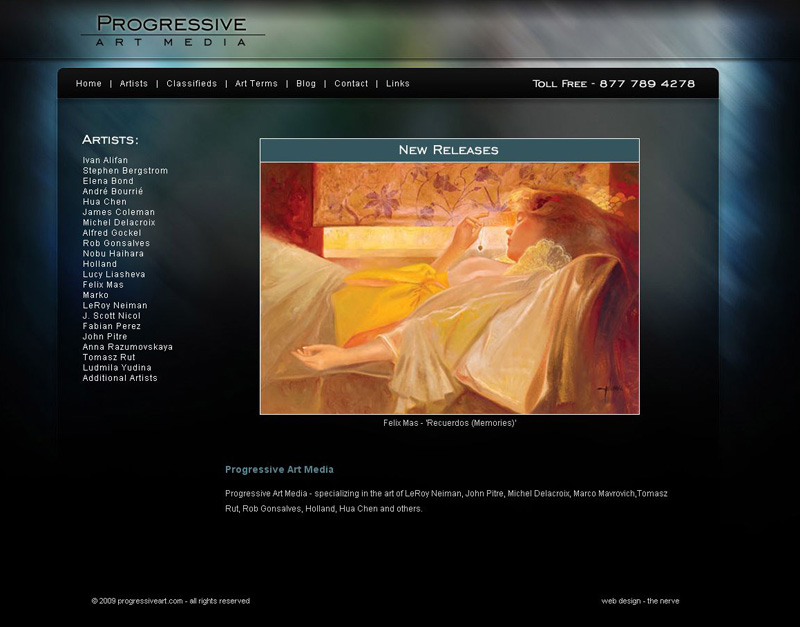The width and height of the screenshot is (800, 627).
Task: Click the Progressive Art Media logo
Action: coord(172,31)
